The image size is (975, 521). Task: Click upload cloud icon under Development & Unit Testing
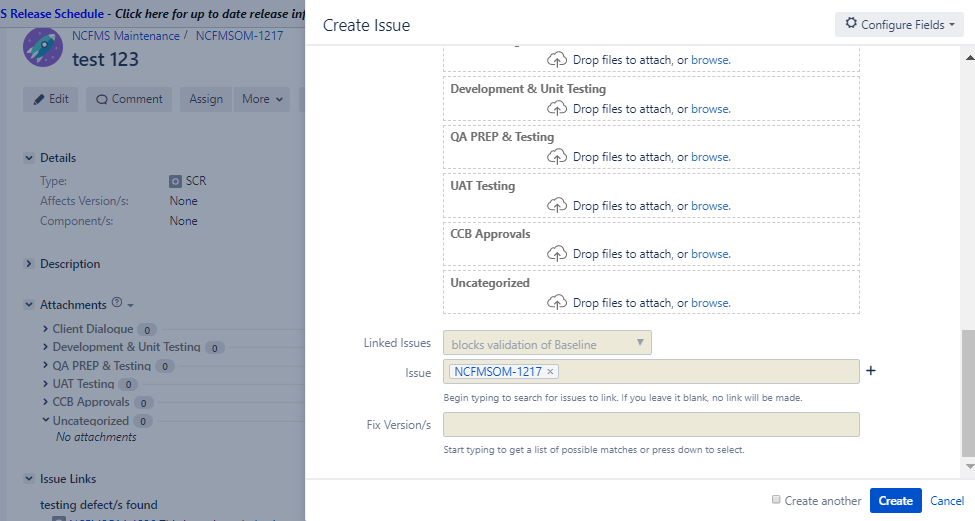557,109
